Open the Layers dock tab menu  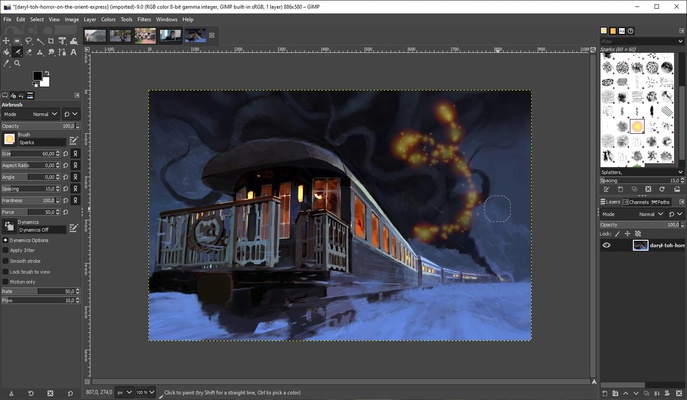[x=681, y=202]
